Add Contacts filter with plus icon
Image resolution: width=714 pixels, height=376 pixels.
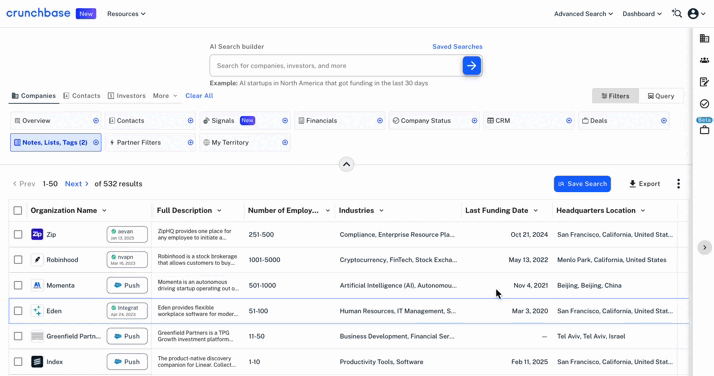click(190, 121)
